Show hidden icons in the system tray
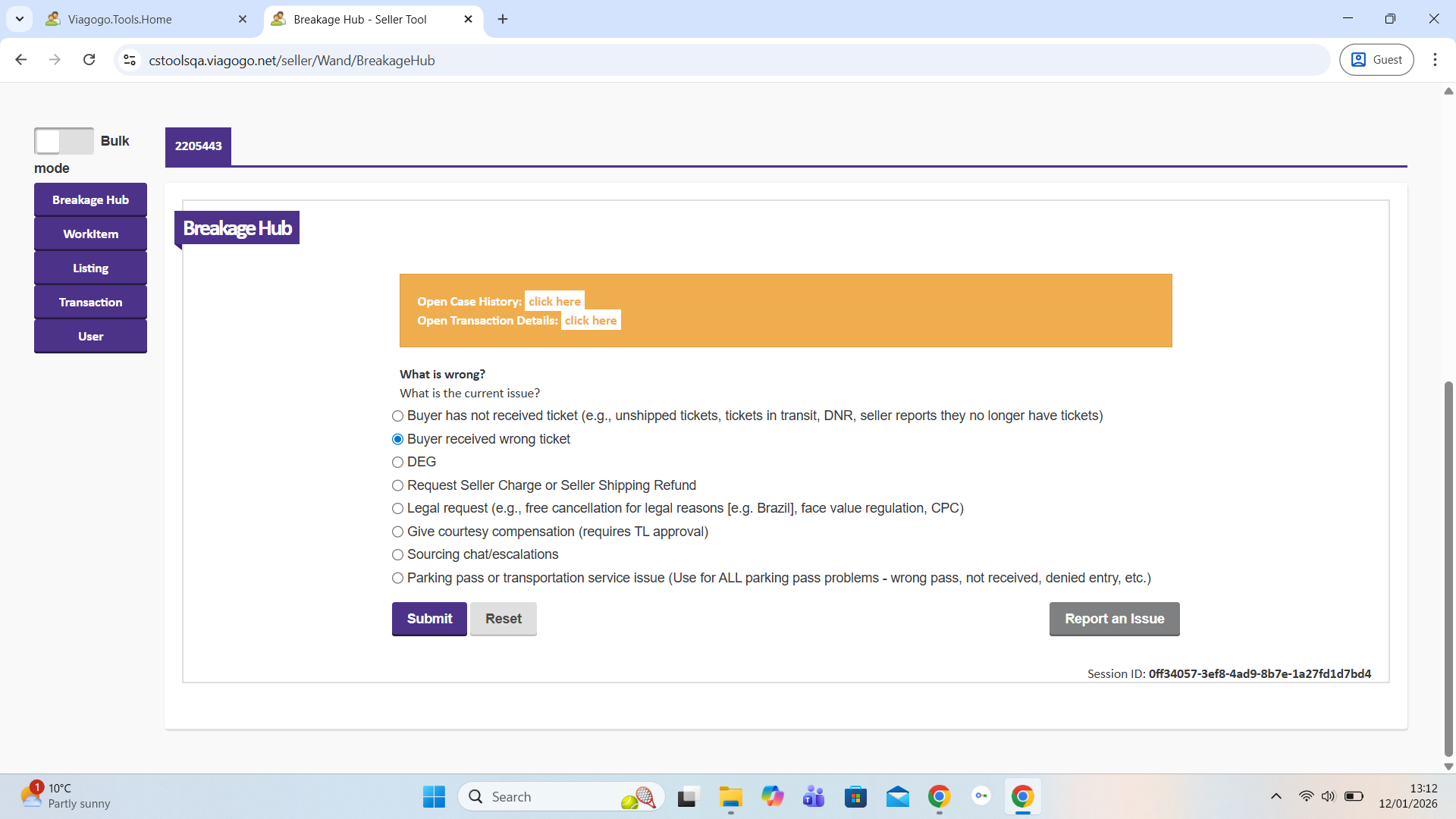This screenshot has width=1456, height=819. click(x=1276, y=796)
